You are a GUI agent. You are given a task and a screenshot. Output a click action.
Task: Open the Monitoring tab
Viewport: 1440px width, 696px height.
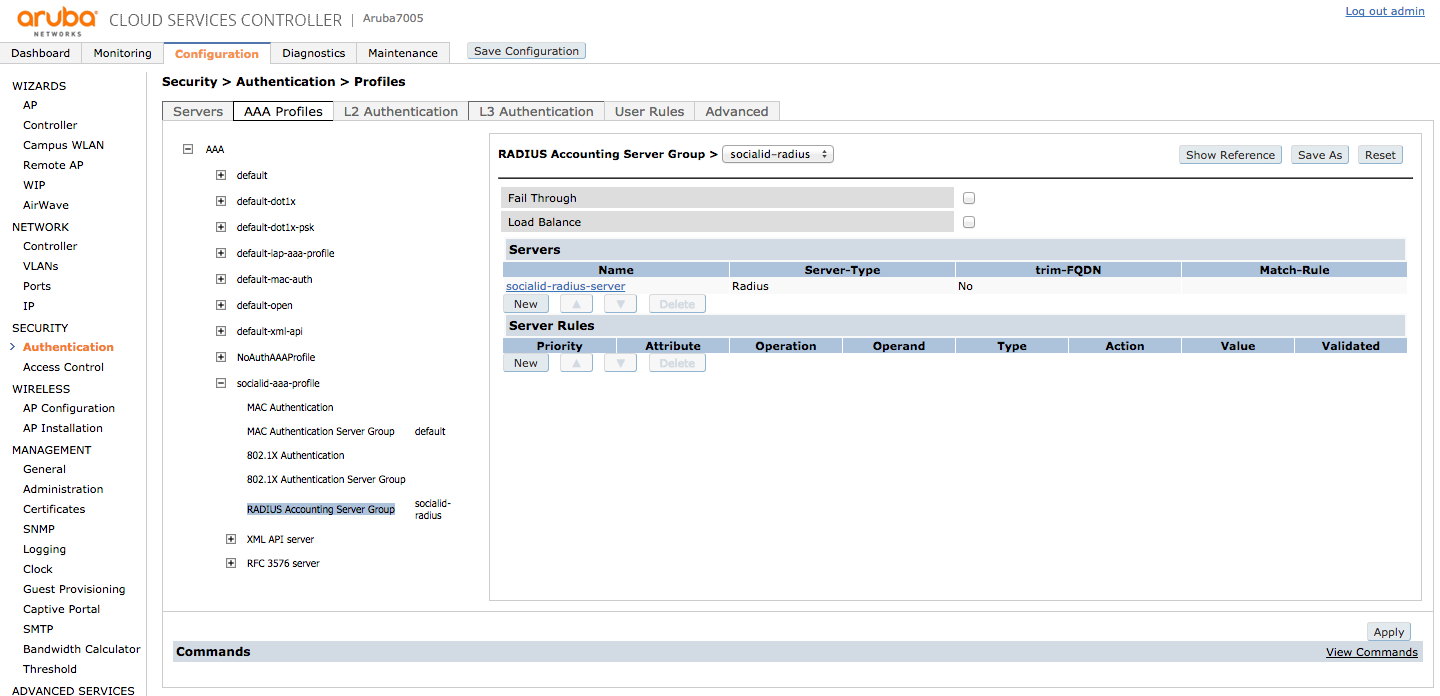point(122,53)
